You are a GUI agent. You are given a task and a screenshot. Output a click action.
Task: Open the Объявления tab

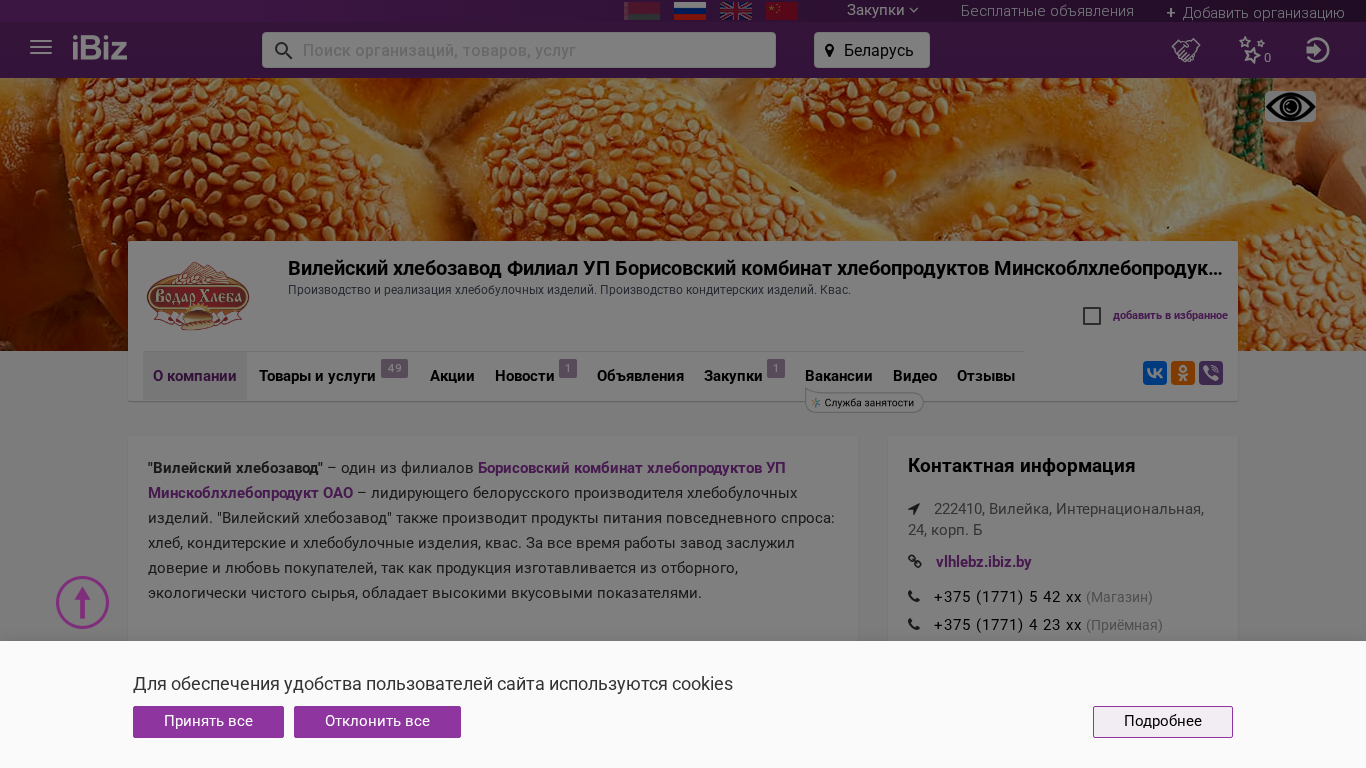click(x=640, y=376)
